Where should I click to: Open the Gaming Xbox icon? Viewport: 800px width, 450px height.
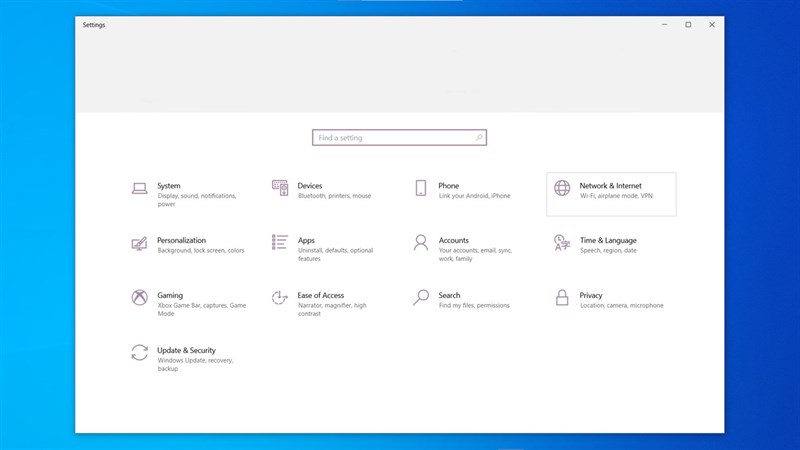click(139, 297)
